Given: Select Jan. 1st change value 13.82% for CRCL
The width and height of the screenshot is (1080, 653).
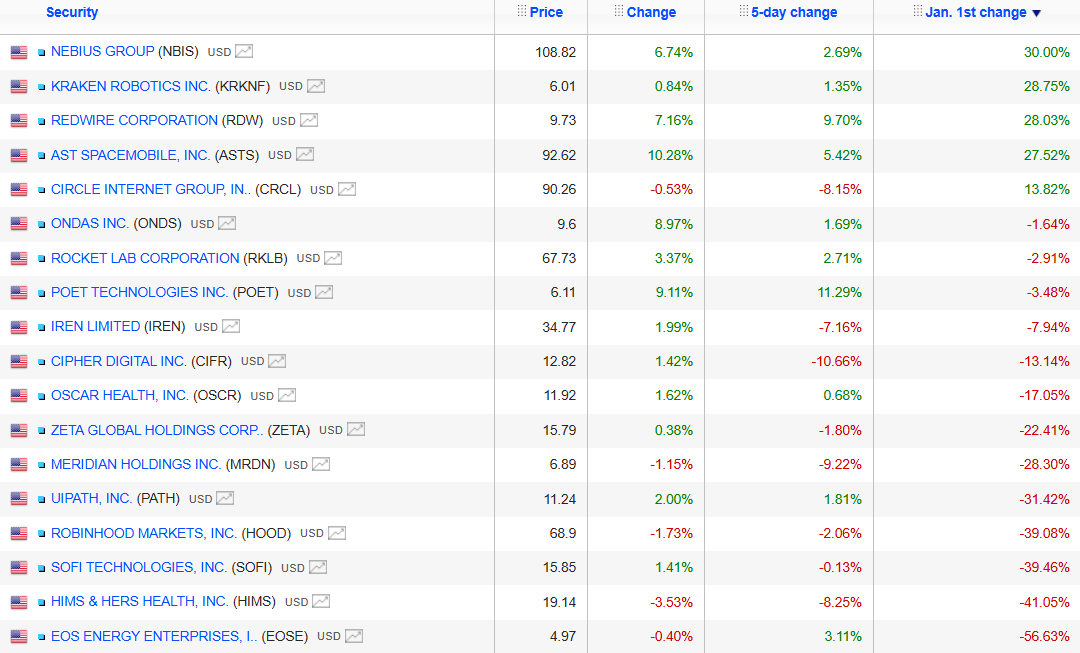Looking at the screenshot, I should [x=1047, y=189].
